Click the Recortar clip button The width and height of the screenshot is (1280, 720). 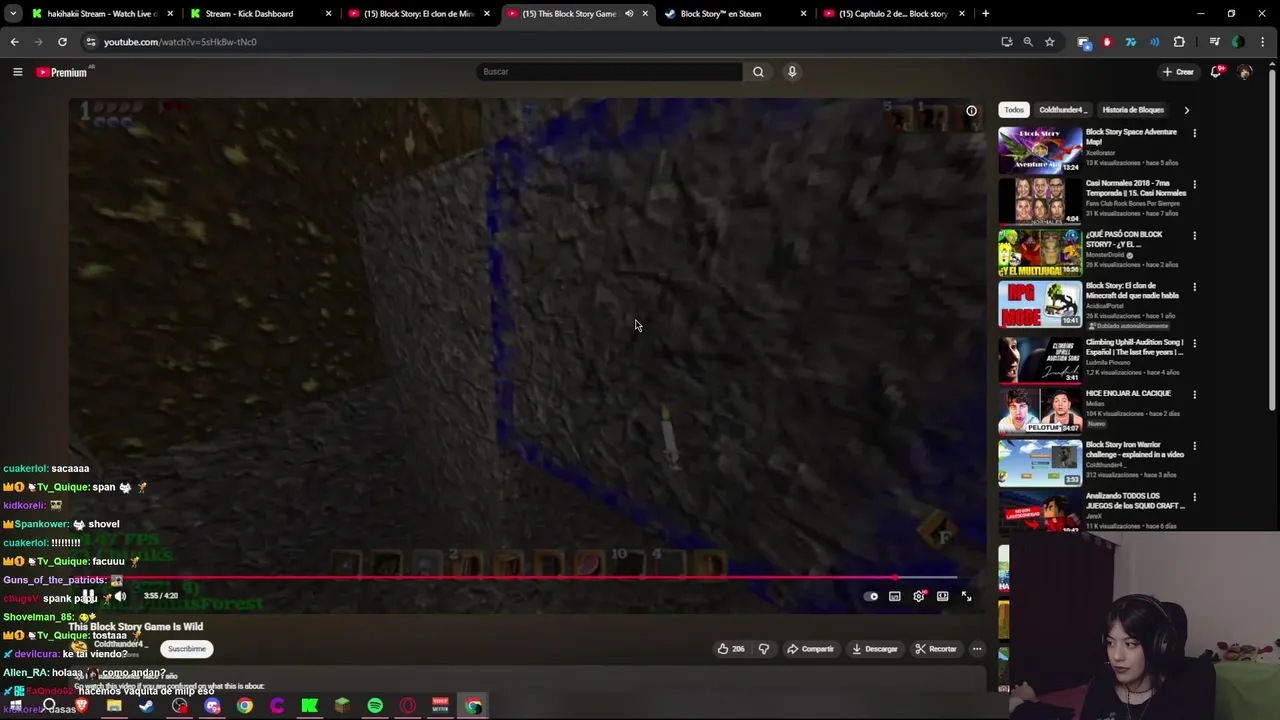936,649
